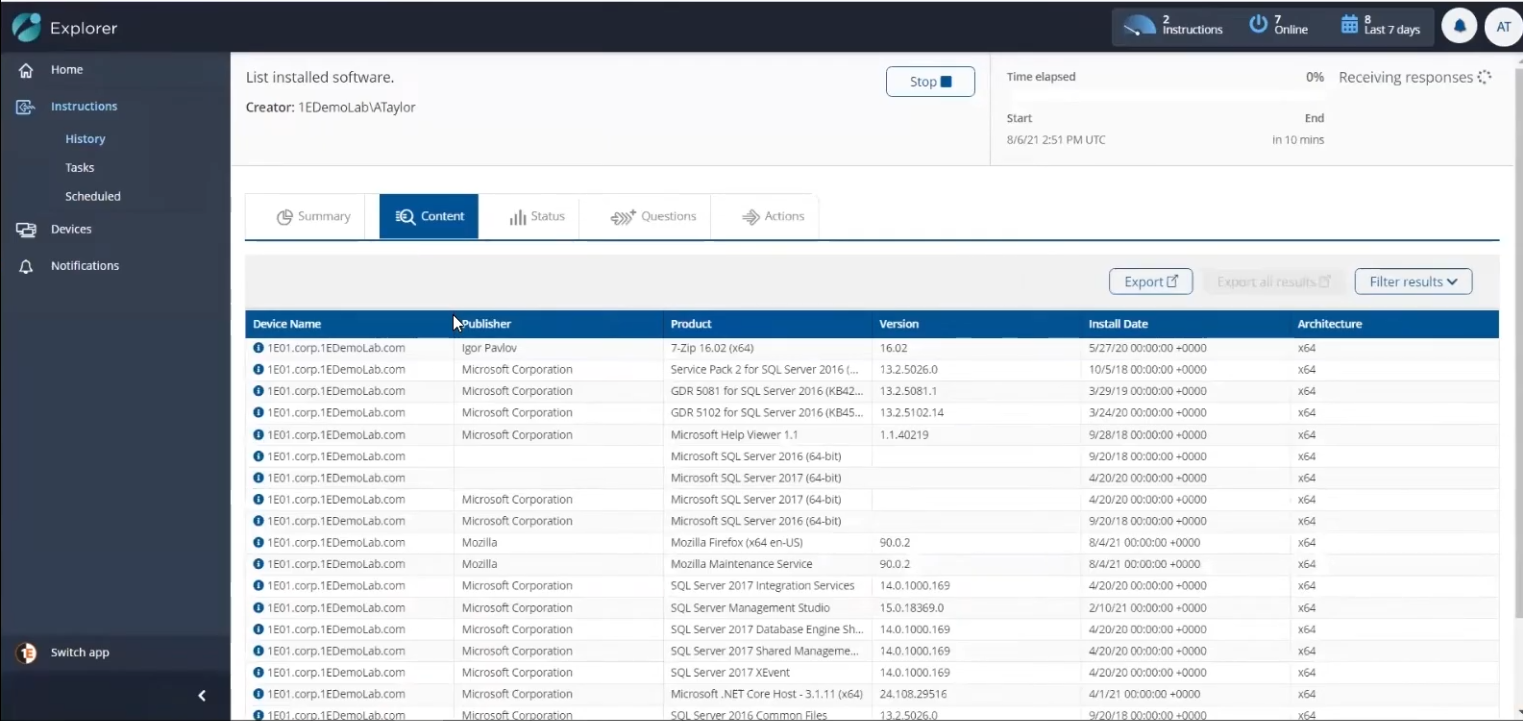Click '7-Zip 16.02 (x64)' product cell
The height and width of the screenshot is (721, 1523).
click(712, 348)
